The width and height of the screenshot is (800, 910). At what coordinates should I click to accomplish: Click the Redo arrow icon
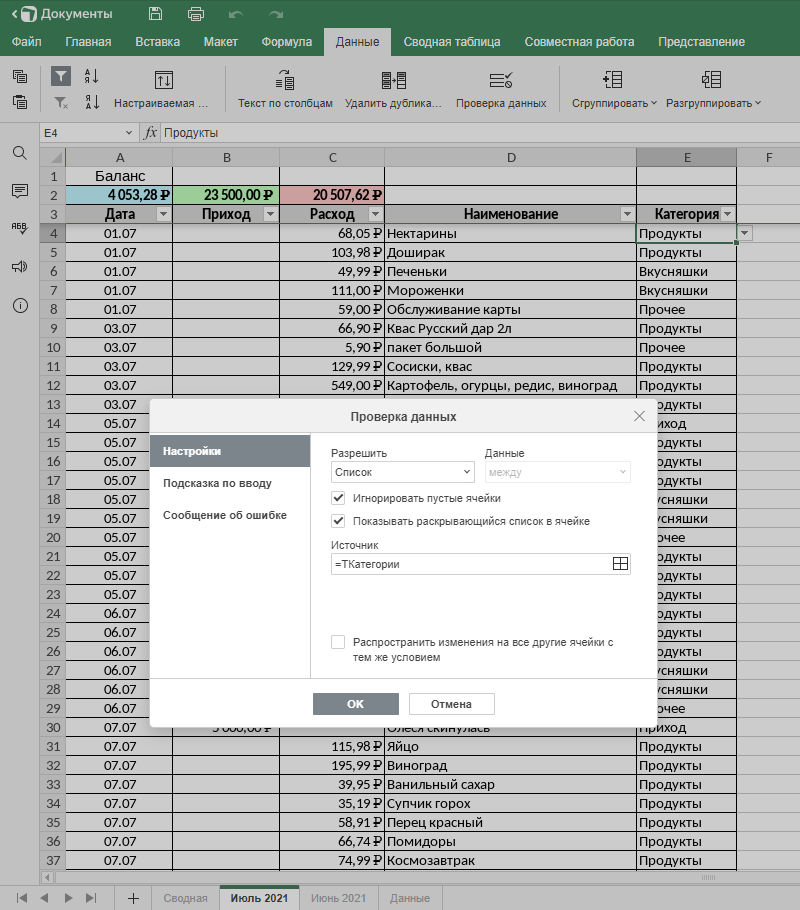pyautogui.click(x=276, y=14)
